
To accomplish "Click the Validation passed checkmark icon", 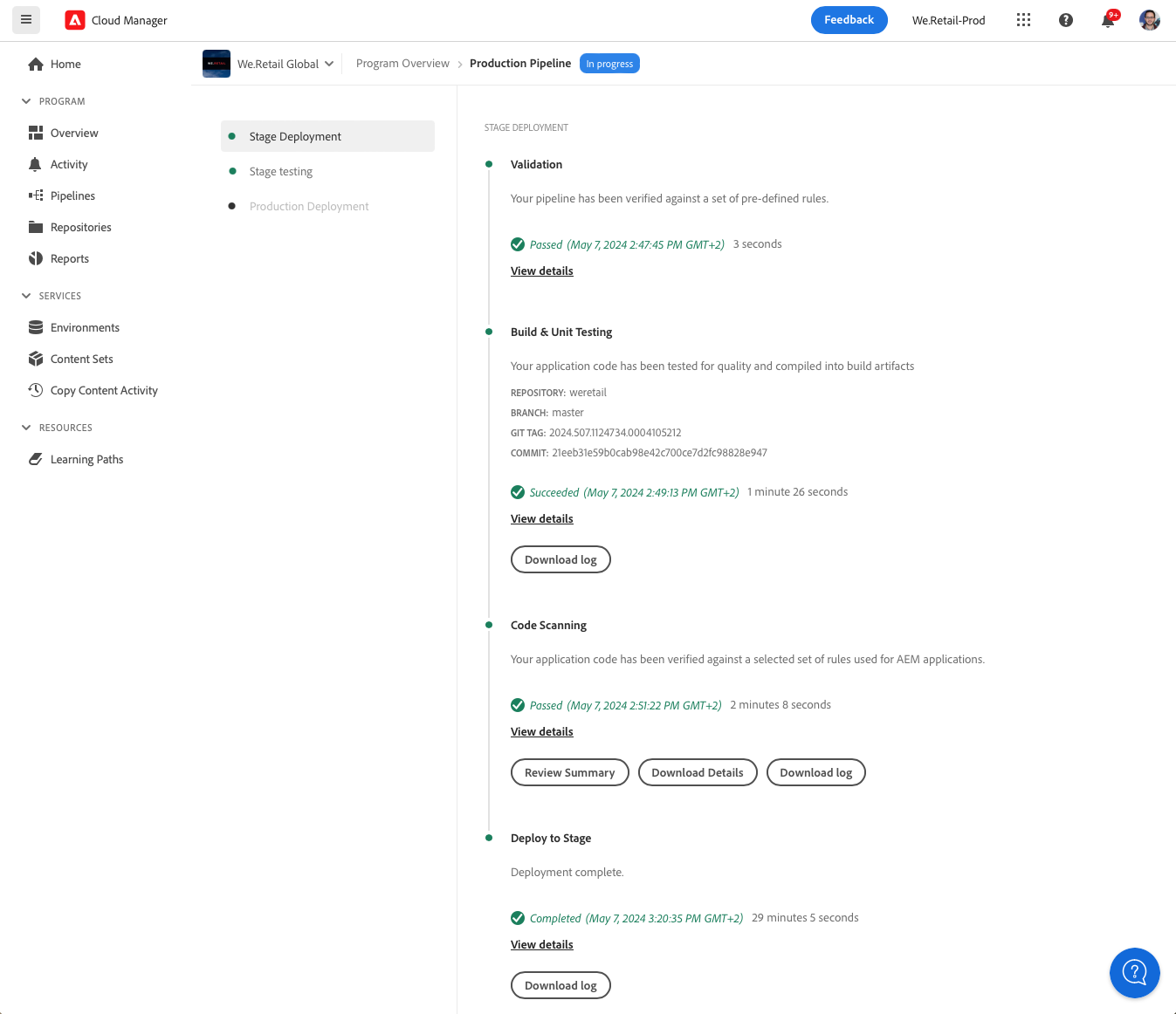I will point(518,244).
